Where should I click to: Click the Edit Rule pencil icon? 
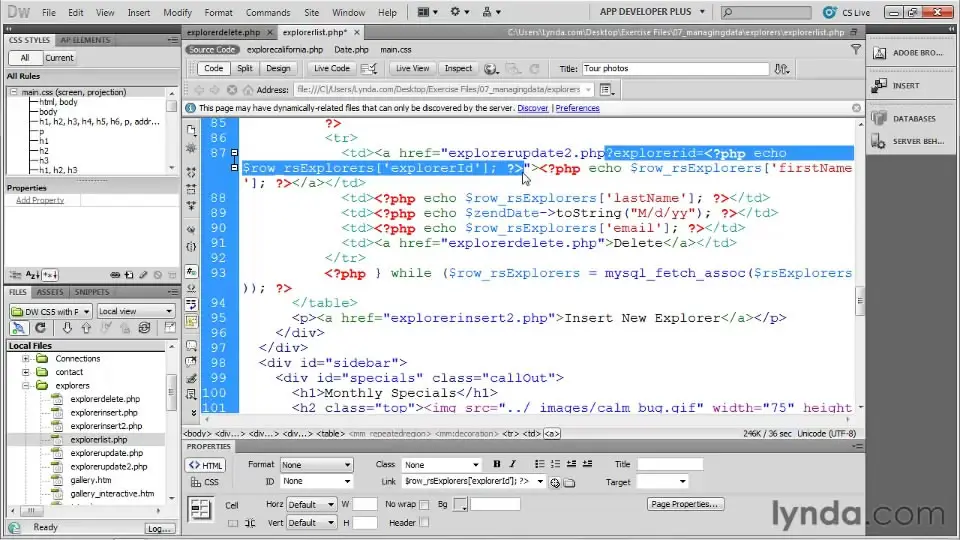pos(143,275)
